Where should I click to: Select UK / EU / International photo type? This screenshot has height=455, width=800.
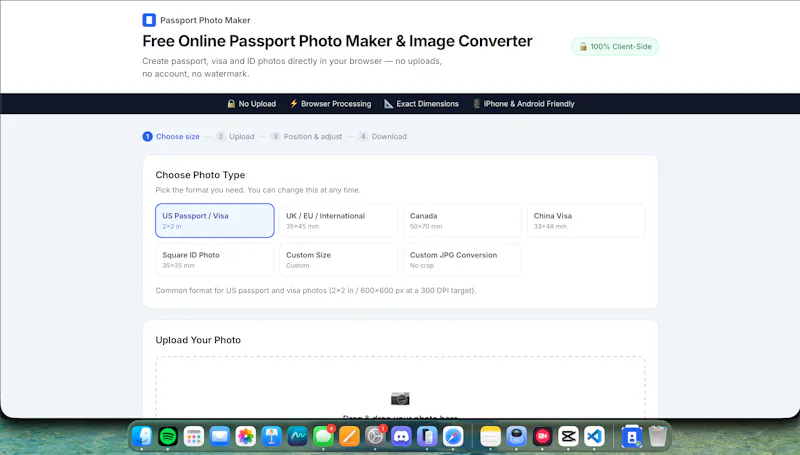click(338, 220)
